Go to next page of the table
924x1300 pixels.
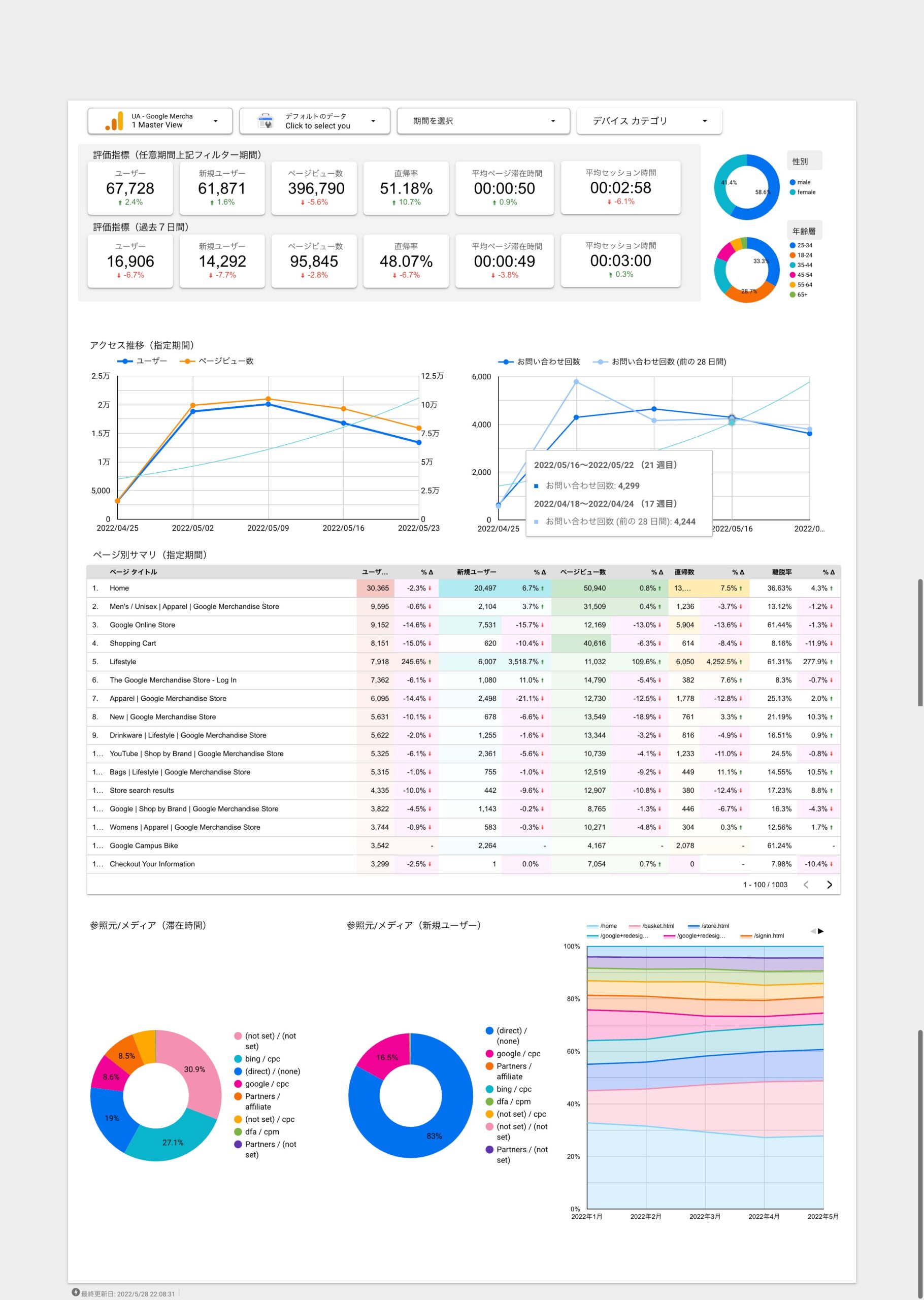(829, 884)
